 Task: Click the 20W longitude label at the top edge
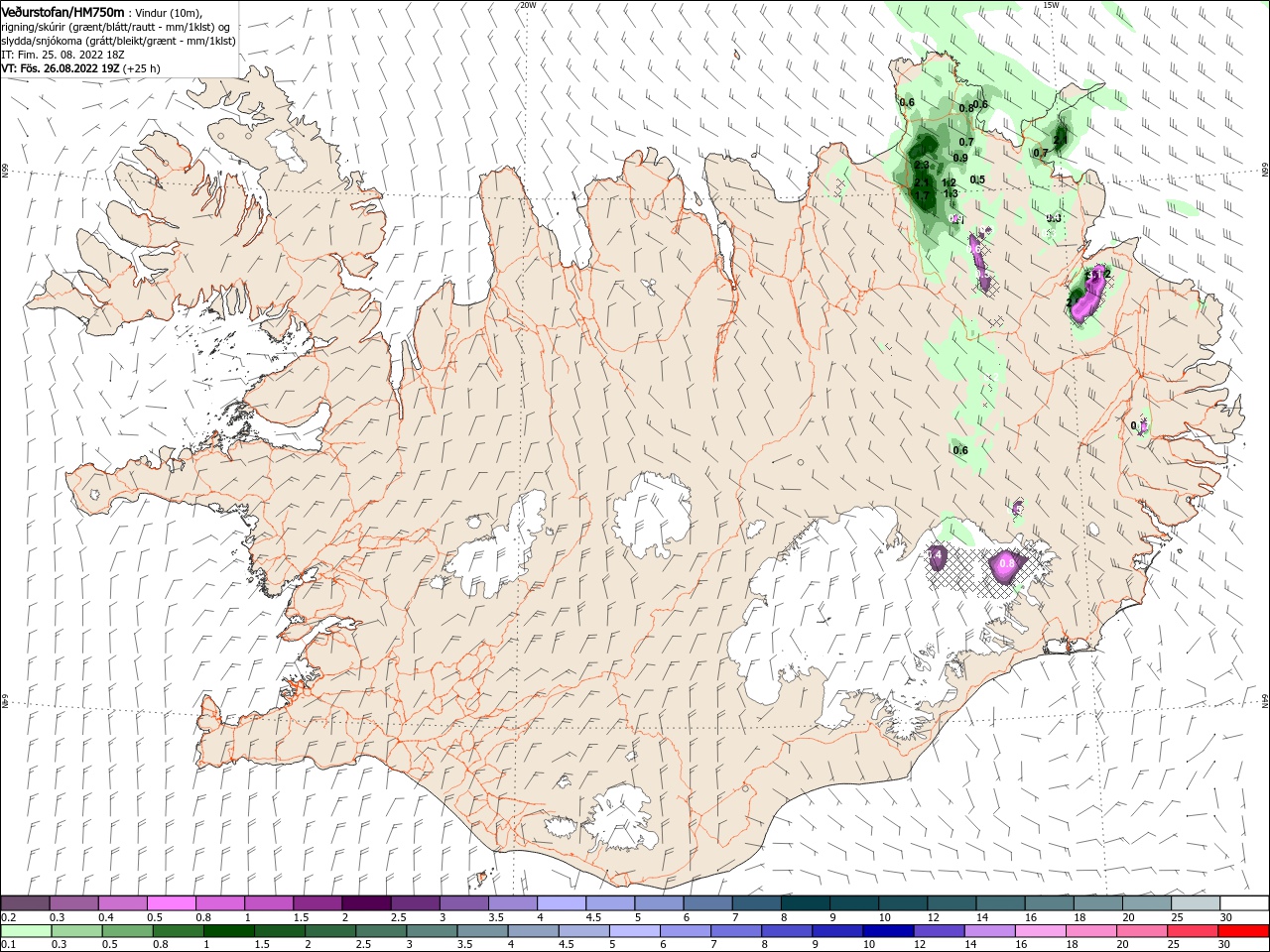[528, 5]
